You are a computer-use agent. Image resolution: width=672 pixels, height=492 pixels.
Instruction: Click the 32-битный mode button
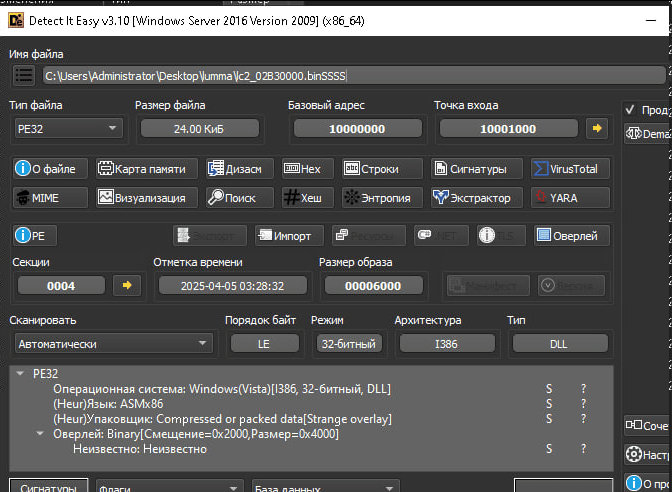(349, 343)
